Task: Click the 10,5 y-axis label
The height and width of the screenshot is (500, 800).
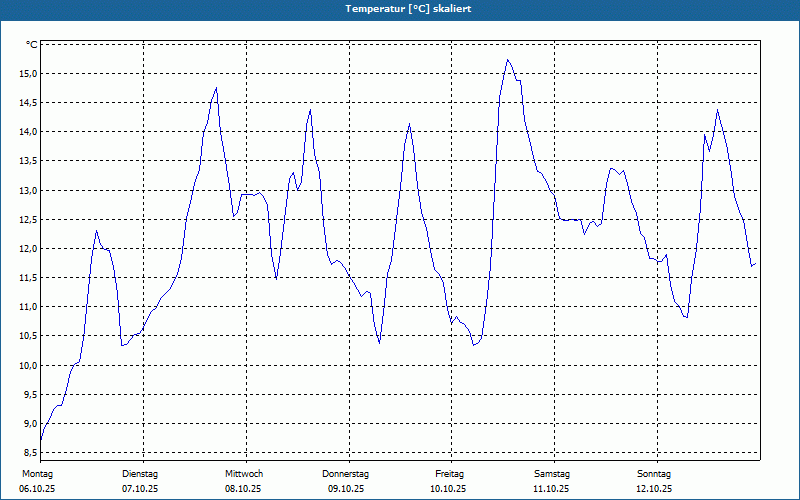Action: click(x=28, y=336)
